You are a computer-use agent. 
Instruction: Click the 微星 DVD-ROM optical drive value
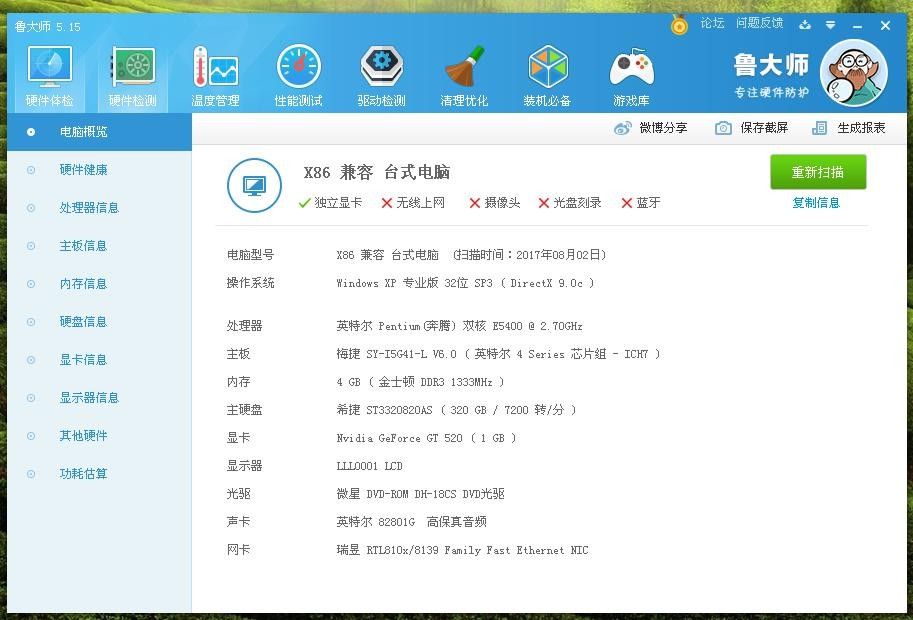(x=420, y=494)
